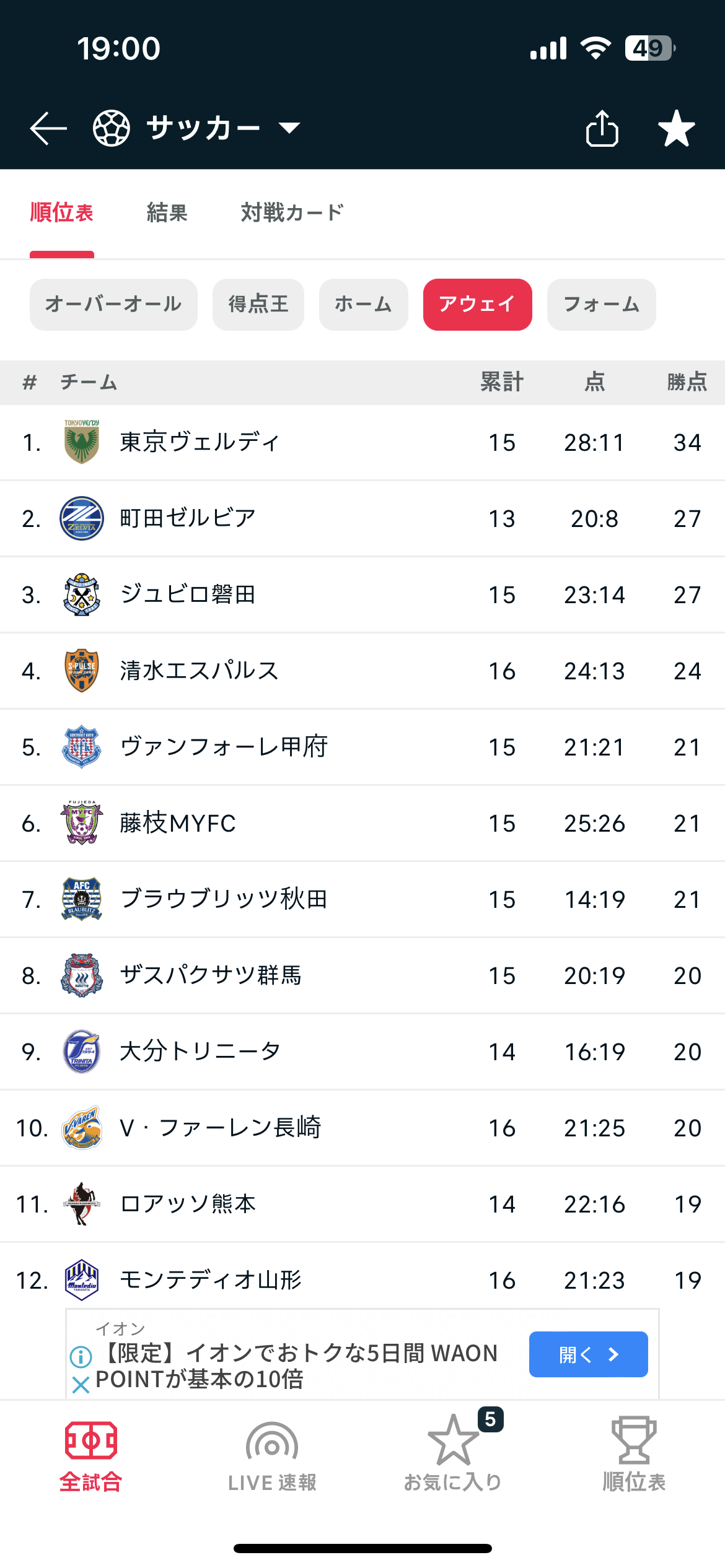Select the フォーム filter chip
Screen dimensions: 725x1568
pos(602,305)
